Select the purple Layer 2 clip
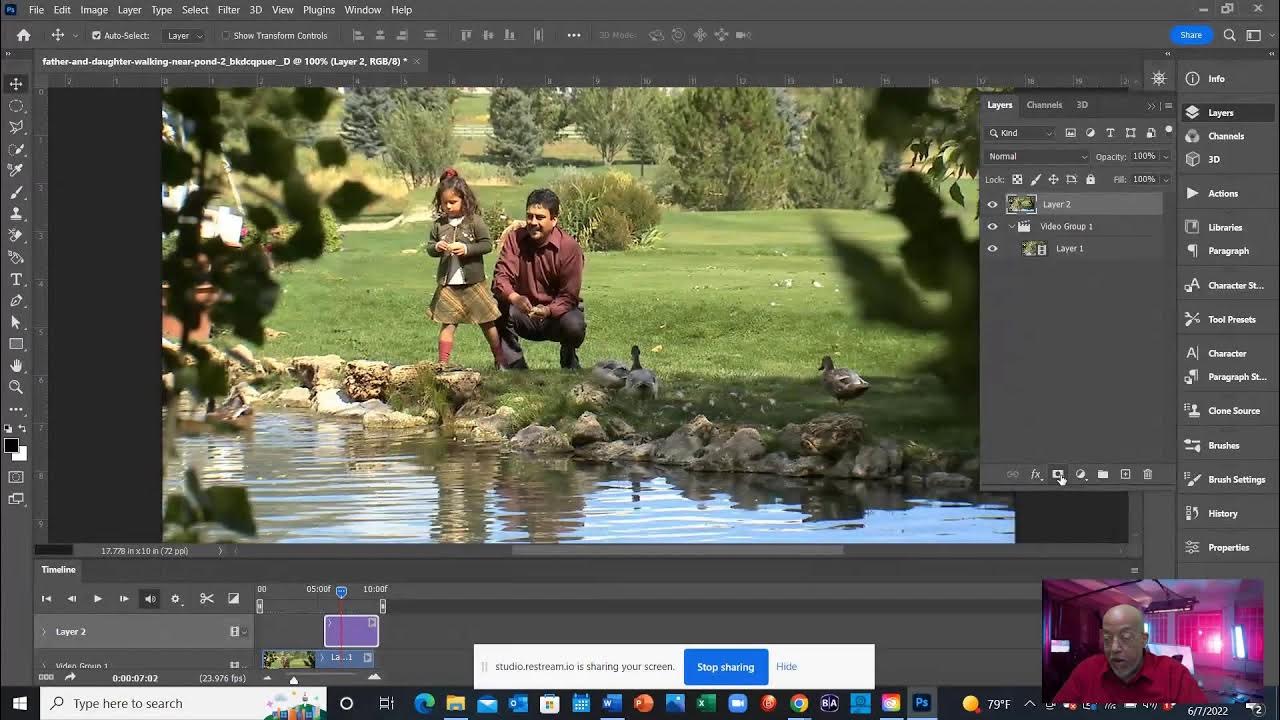The height and width of the screenshot is (720, 1280). point(351,631)
